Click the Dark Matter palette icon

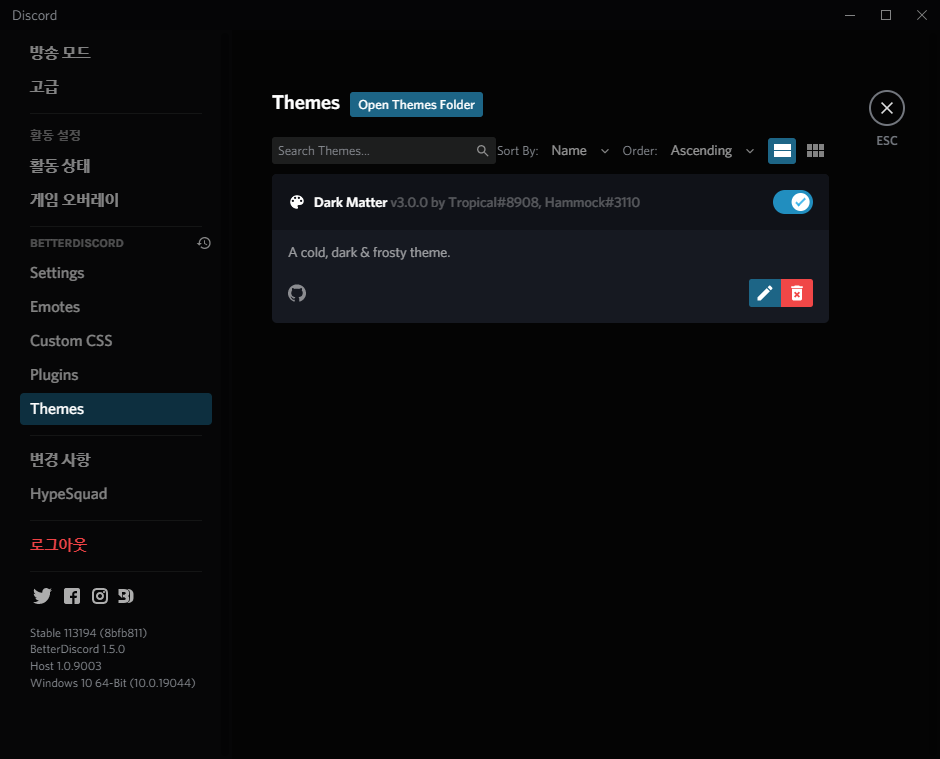pos(297,202)
